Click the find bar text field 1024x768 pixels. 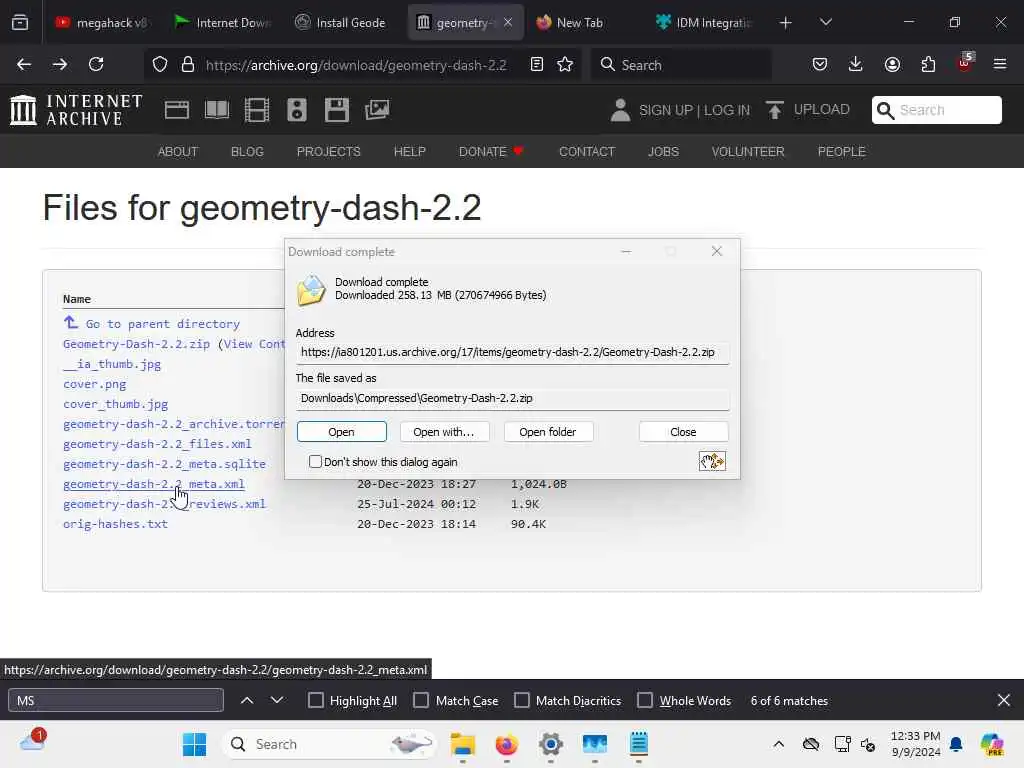click(x=116, y=701)
